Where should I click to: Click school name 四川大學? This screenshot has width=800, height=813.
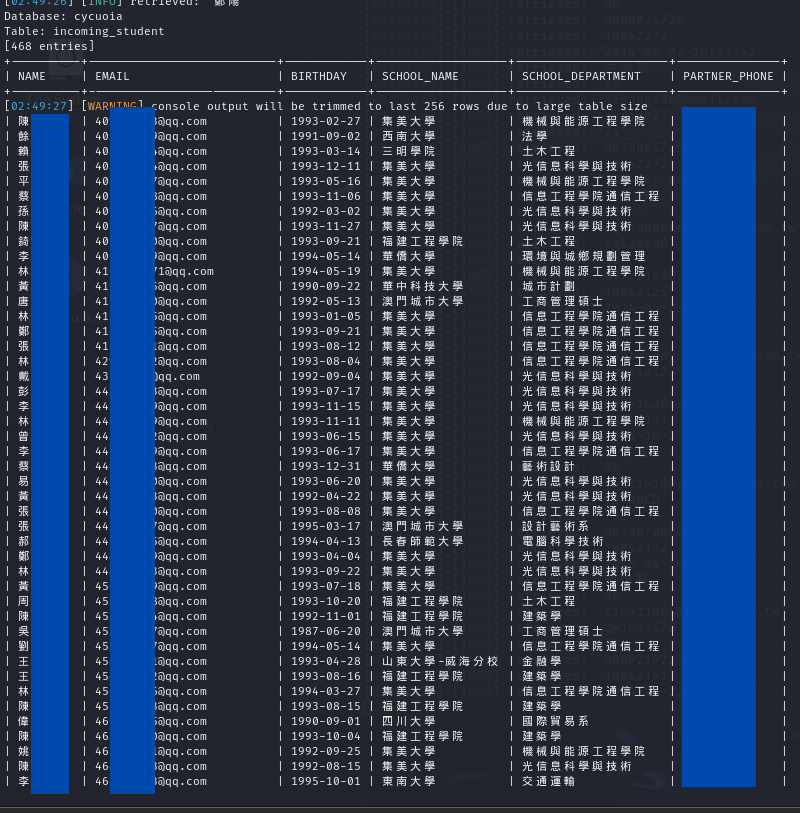point(409,721)
